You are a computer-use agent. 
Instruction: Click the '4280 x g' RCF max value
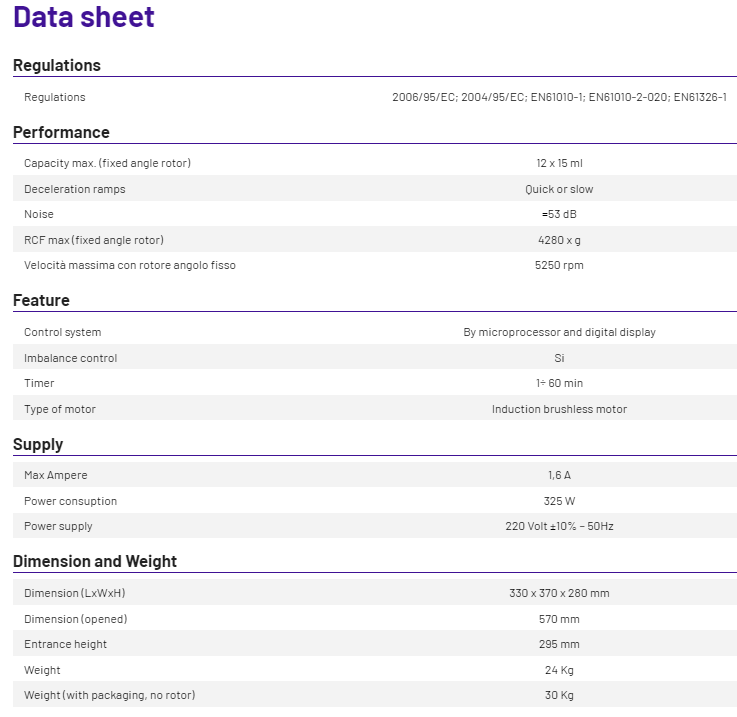pyautogui.click(x=559, y=240)
